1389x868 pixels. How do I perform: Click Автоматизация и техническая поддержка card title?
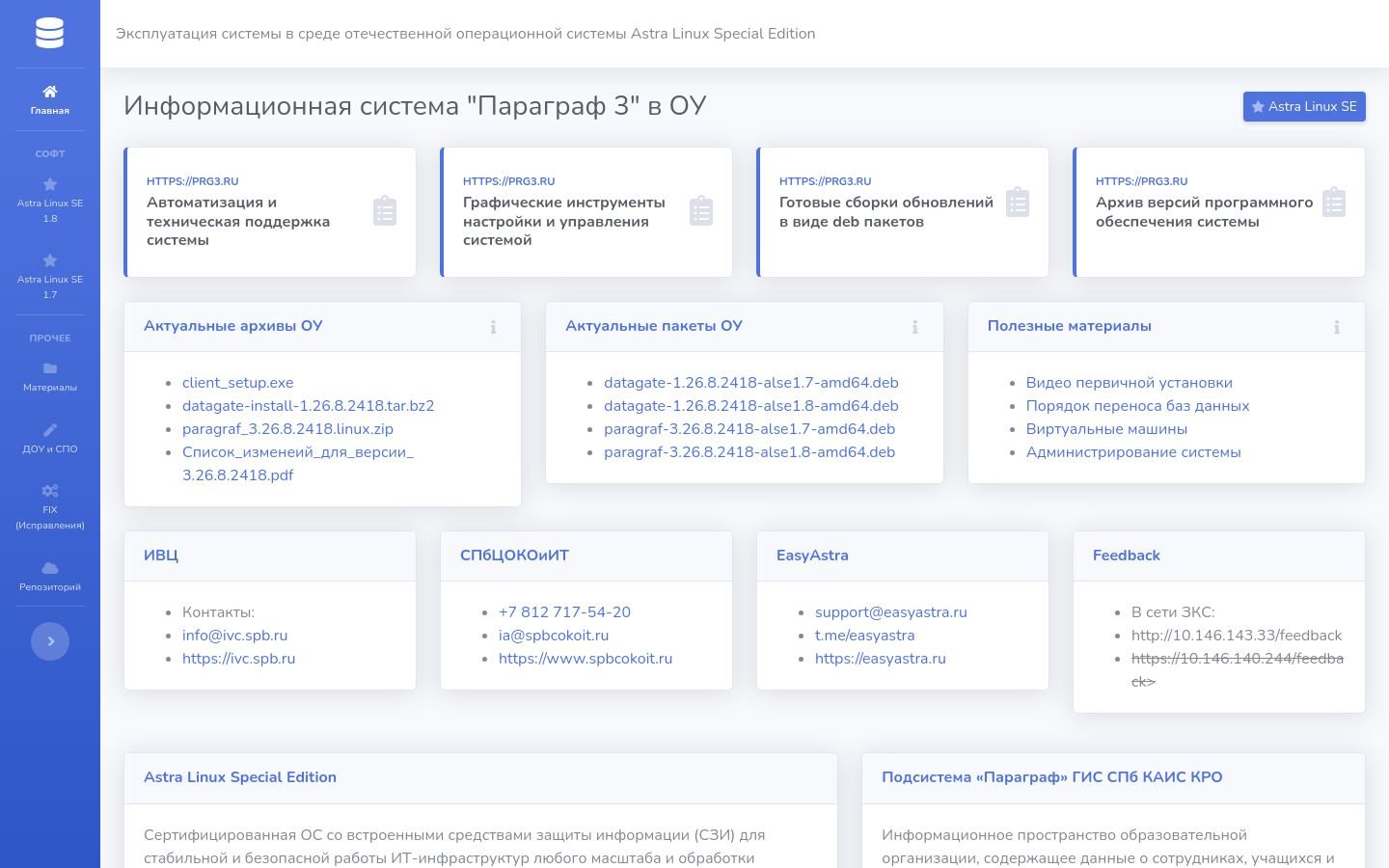(x=238, y=221)
